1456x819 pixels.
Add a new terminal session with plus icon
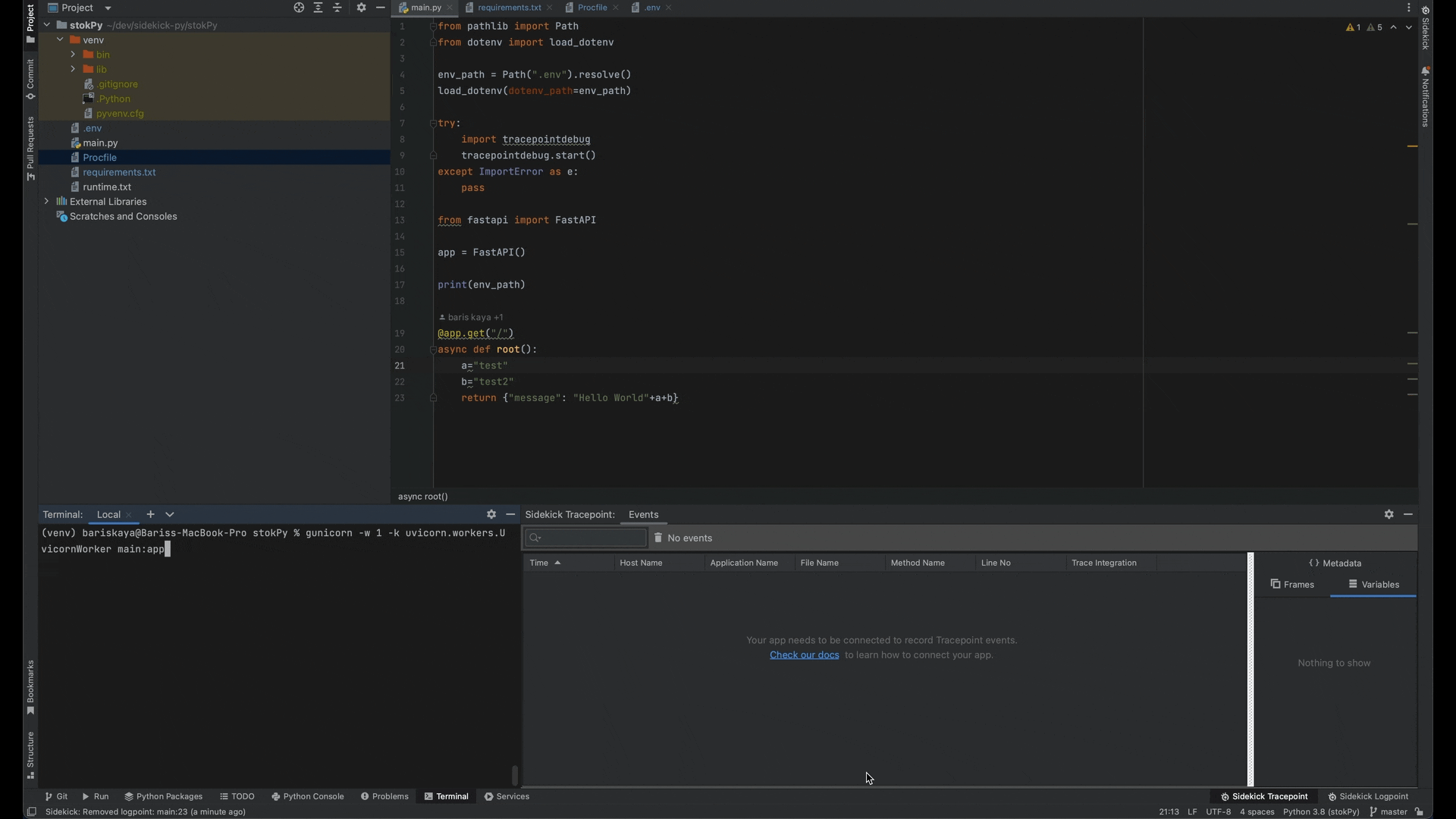pos(150,514)
